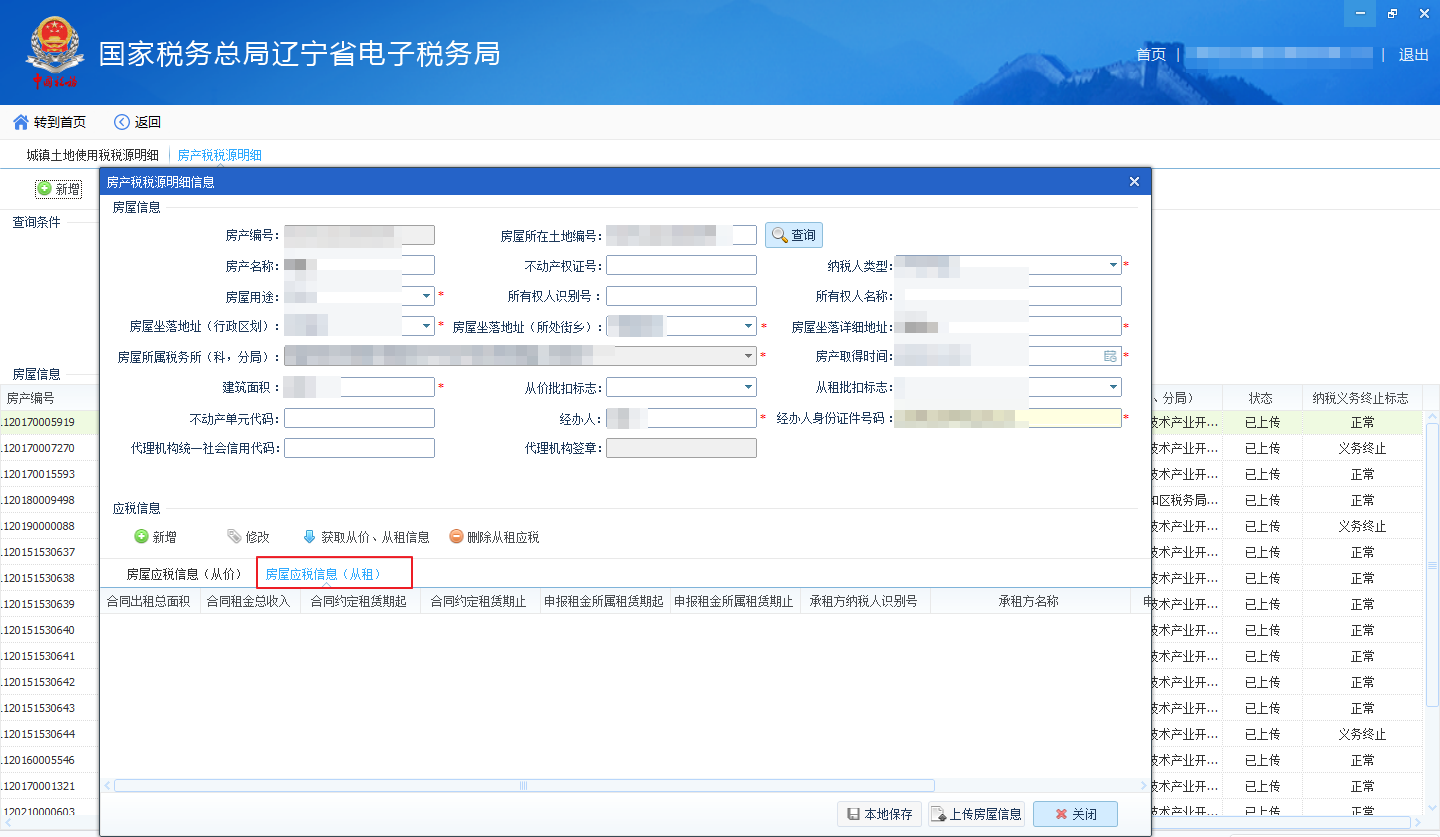Click the 查询 magnifier button
Viewport: 1440px width, 837px height.
click(794, 235)
